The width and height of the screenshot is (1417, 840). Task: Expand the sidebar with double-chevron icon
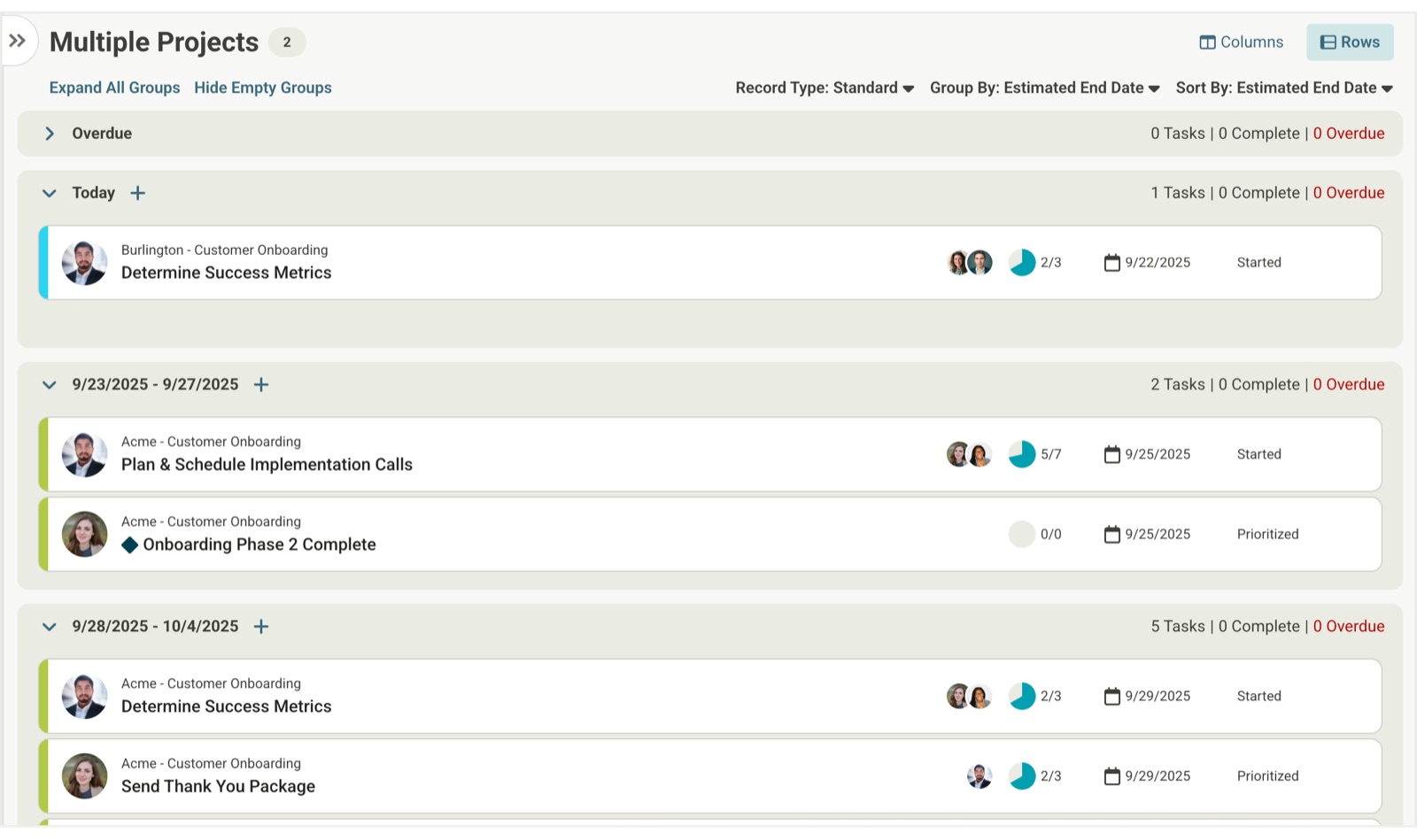(17, 40)
